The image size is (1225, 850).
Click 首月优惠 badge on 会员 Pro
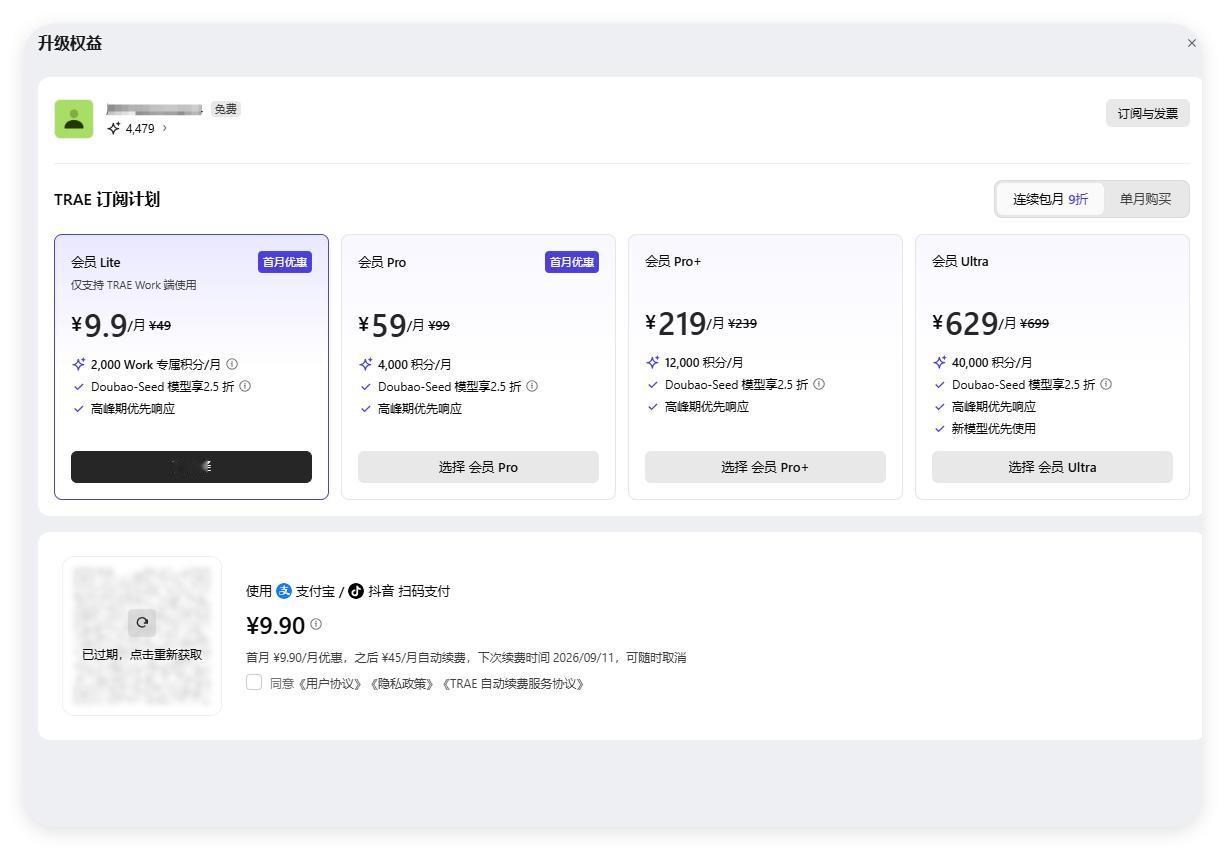tap(572, 262)
